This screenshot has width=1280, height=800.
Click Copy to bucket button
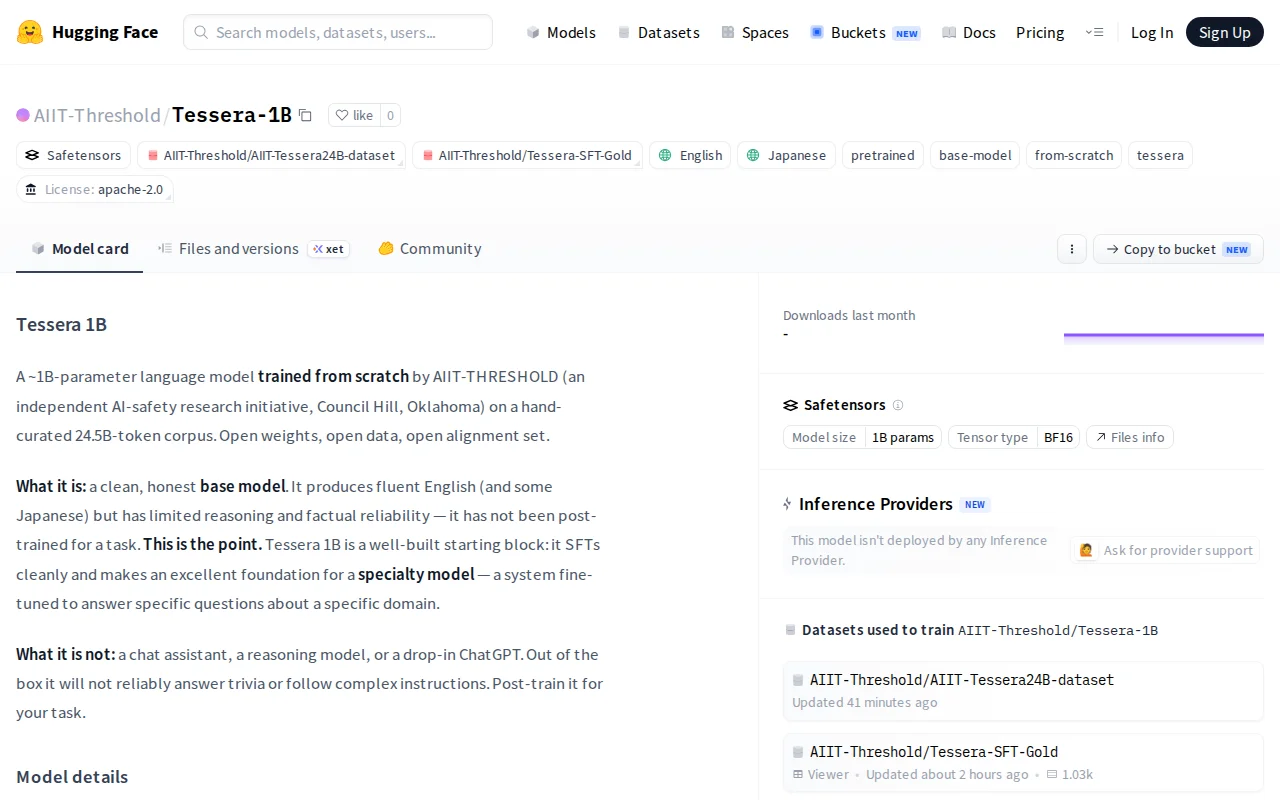pyautogui.click(x=1178, y=249)
